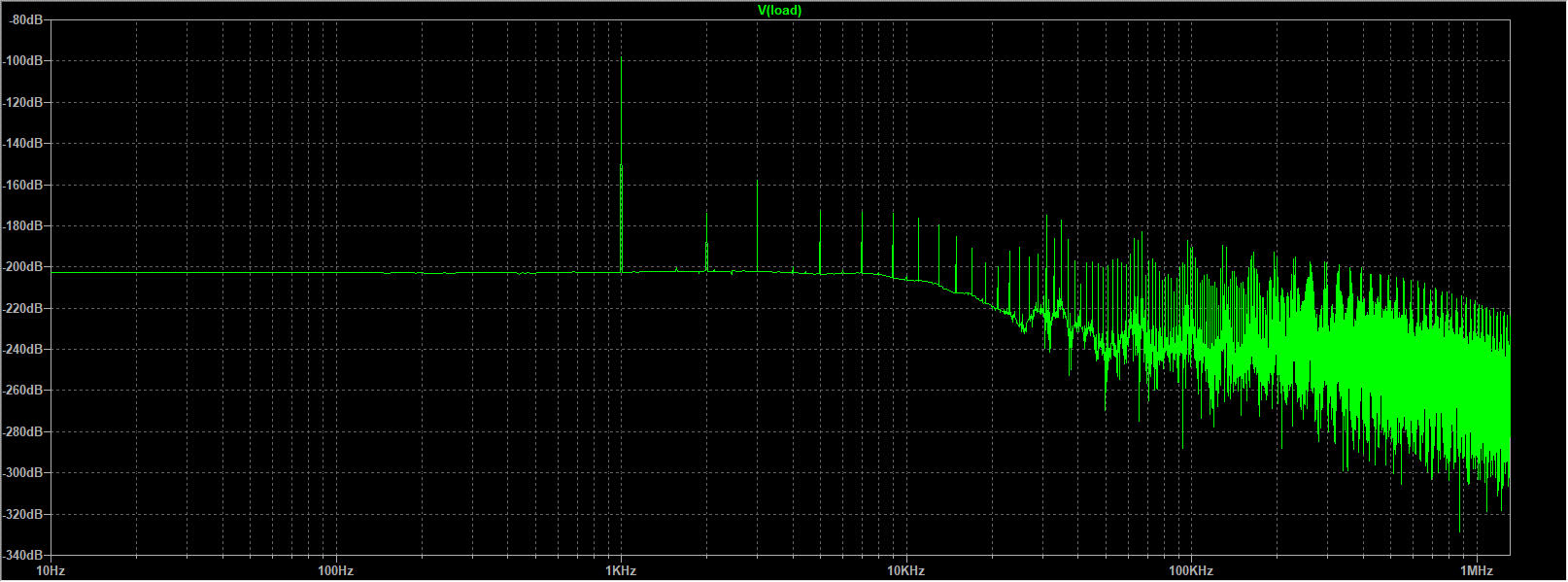Click the -280dB axis label
The image size is (1568, 582).
[23, 431]
